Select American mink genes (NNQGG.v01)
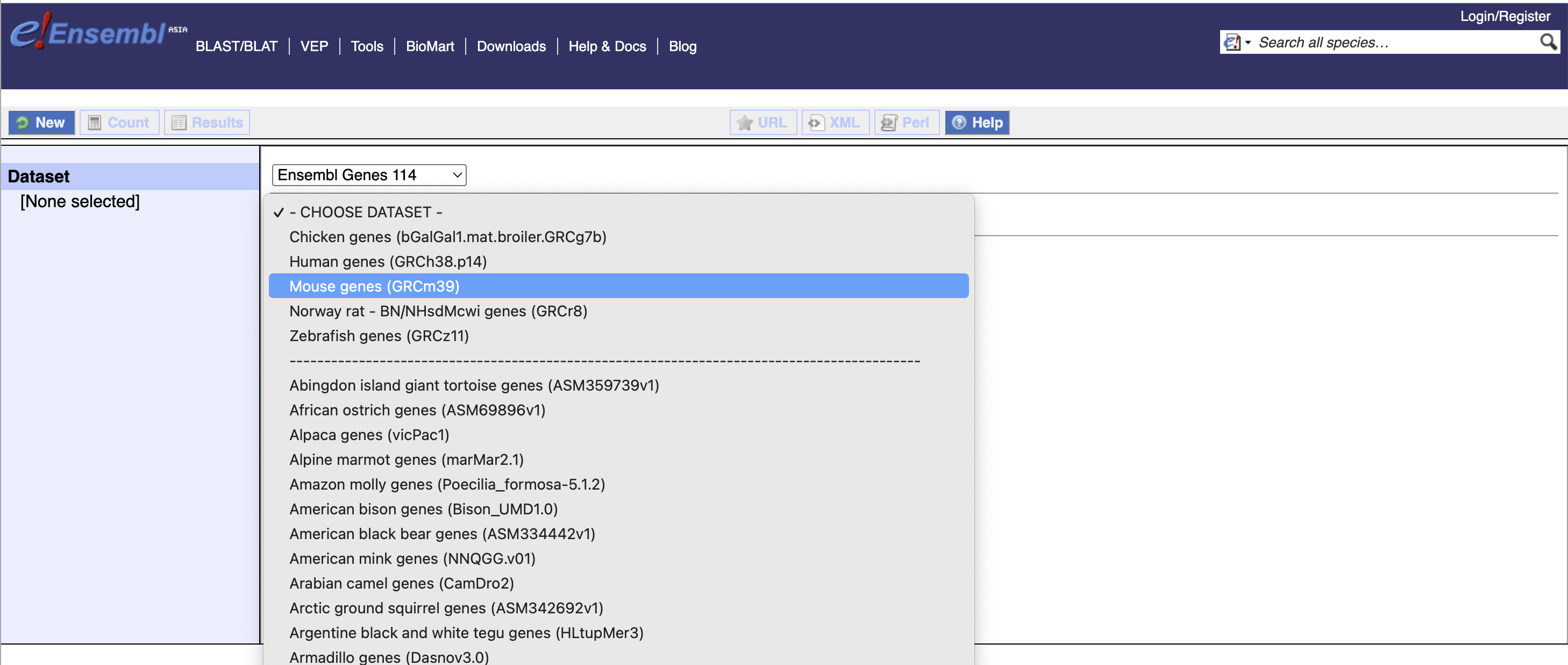This screenshot has height=665, width=1568. click(618, 558)
